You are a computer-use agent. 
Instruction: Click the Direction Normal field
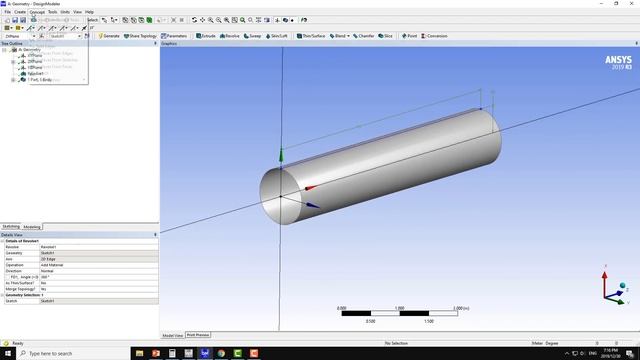99,271
